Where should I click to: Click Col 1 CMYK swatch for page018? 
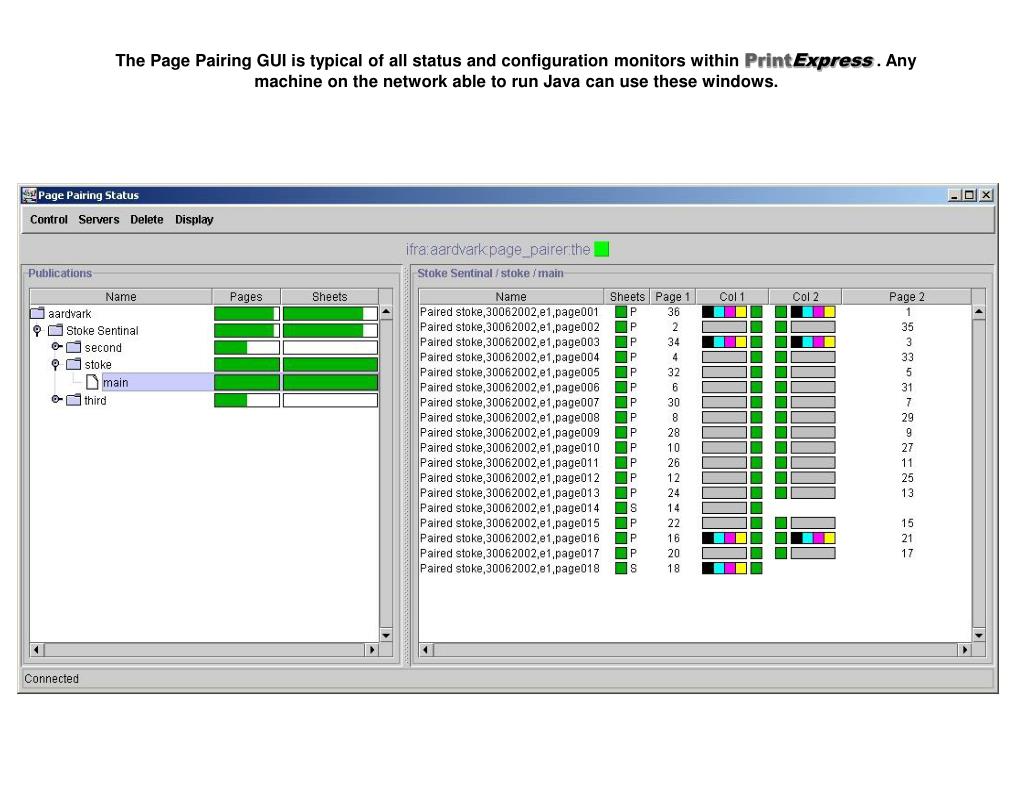point(724,568)
